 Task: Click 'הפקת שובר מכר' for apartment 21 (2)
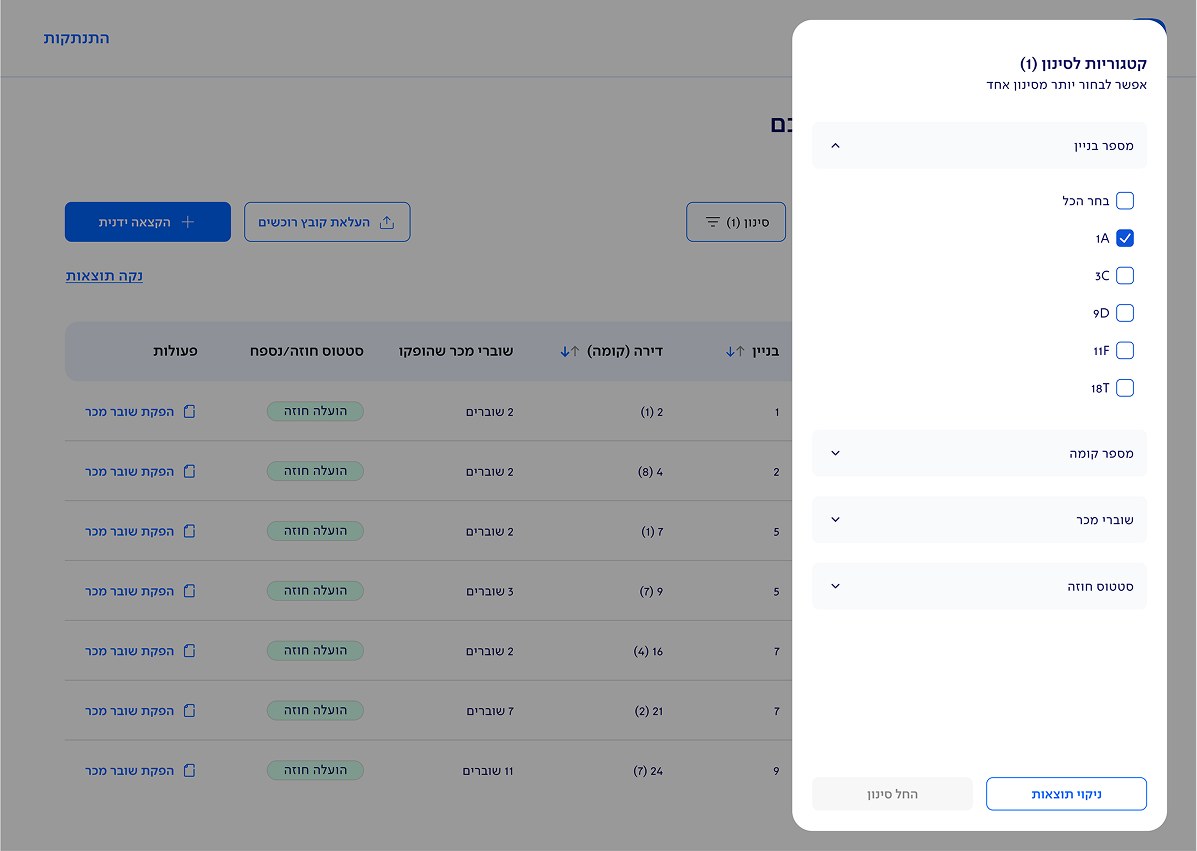(x=140, y=711)
